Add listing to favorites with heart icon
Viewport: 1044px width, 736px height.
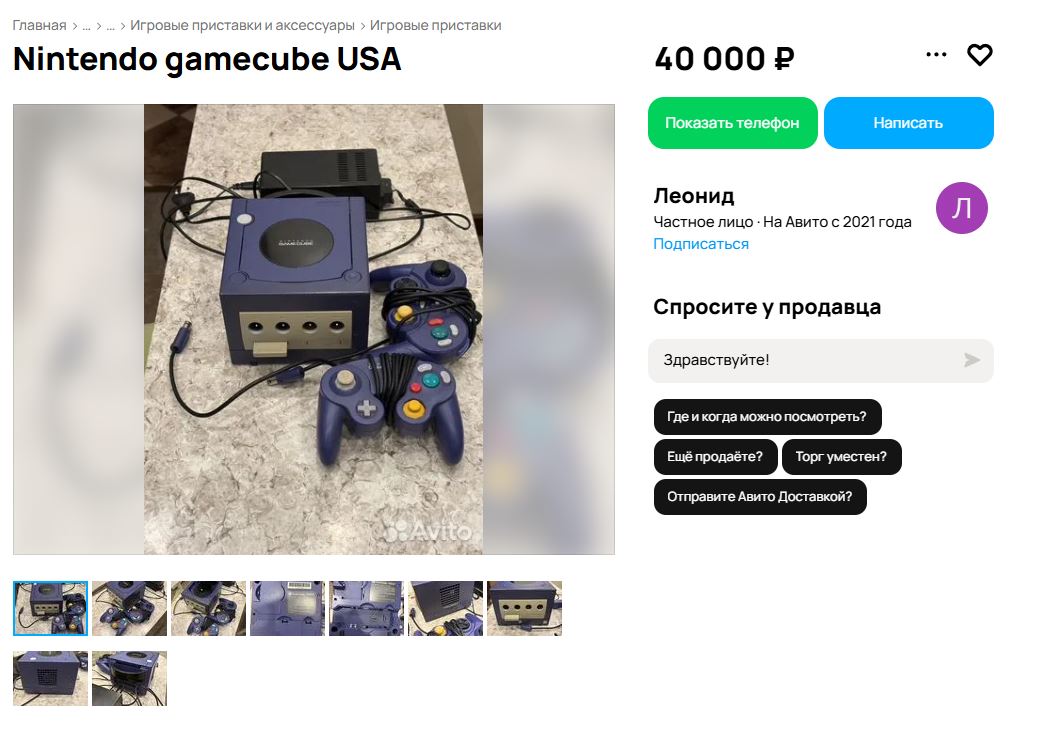pyautogui.click(x=979, y=55)
